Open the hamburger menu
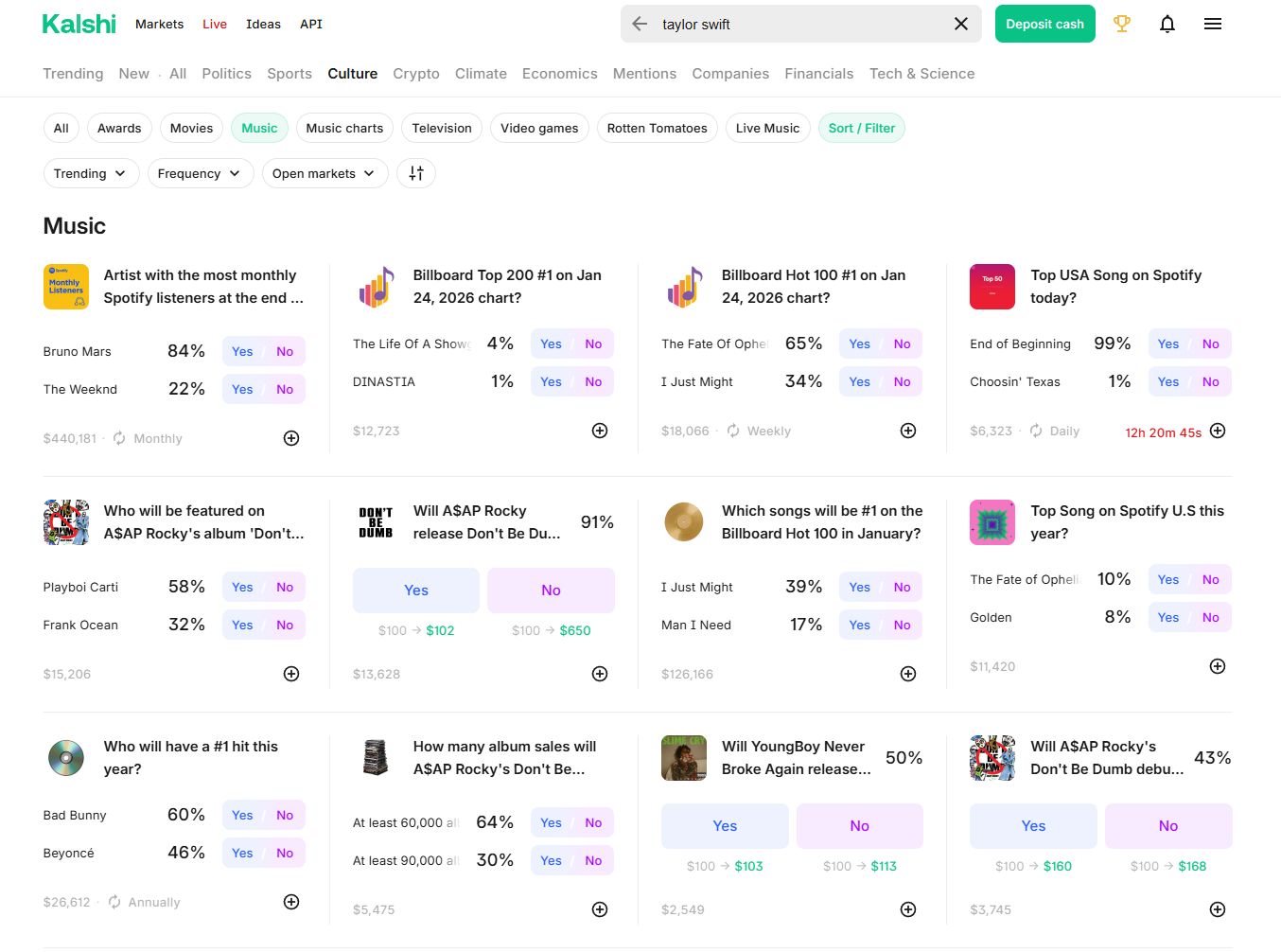This screenshot has width=1281, height=952. [1212, 25]
